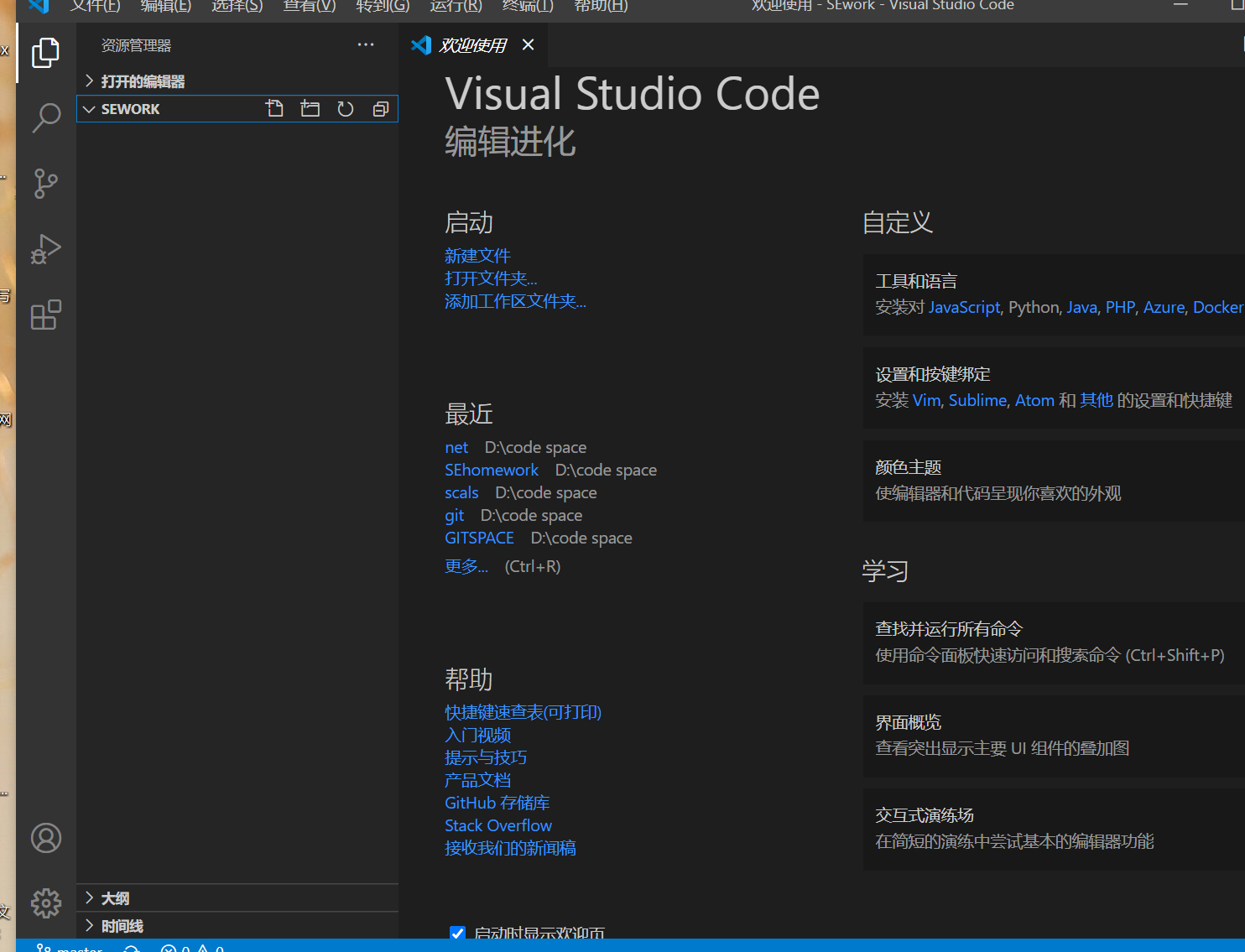The height and width of the screenshot is (952, 1245).
Task: Click the Sublime keybindings link
Action: tap(977, 400)
